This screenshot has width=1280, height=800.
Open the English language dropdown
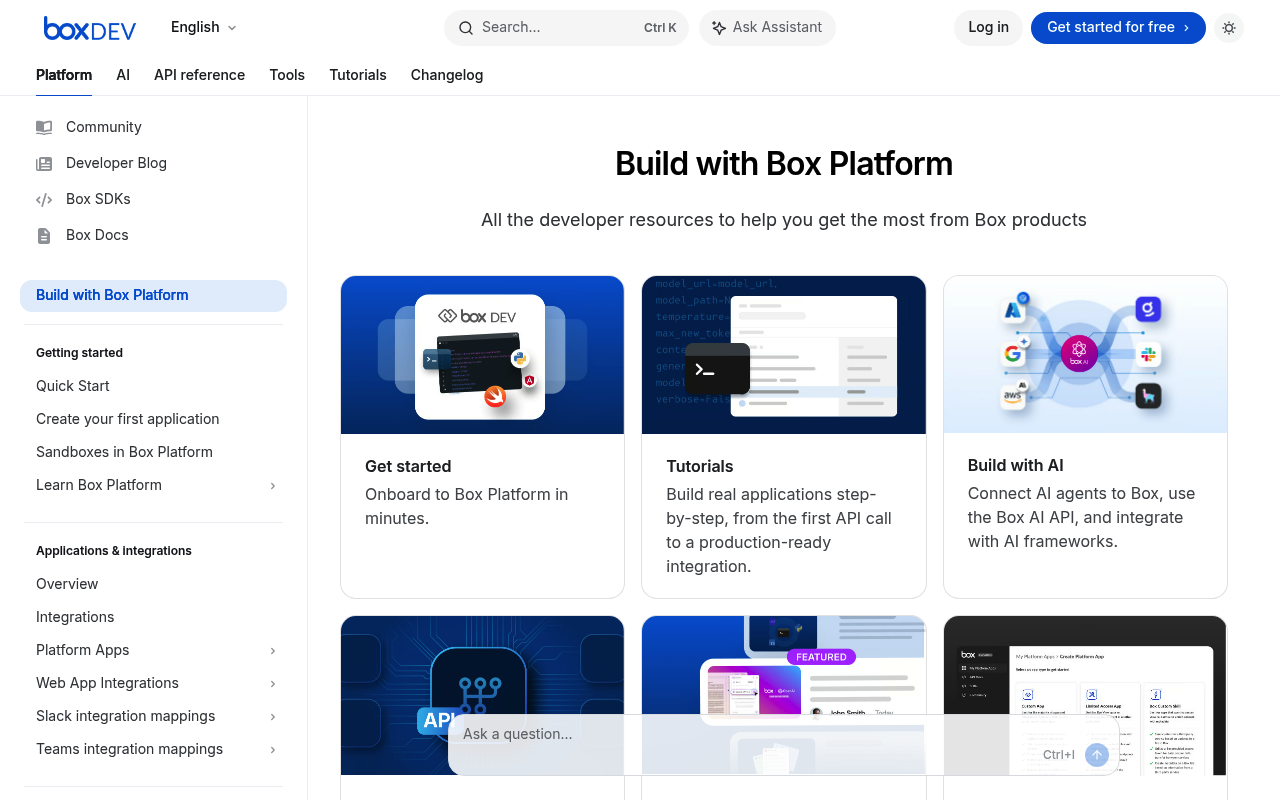pyautogui.click(x=204, y=27)
